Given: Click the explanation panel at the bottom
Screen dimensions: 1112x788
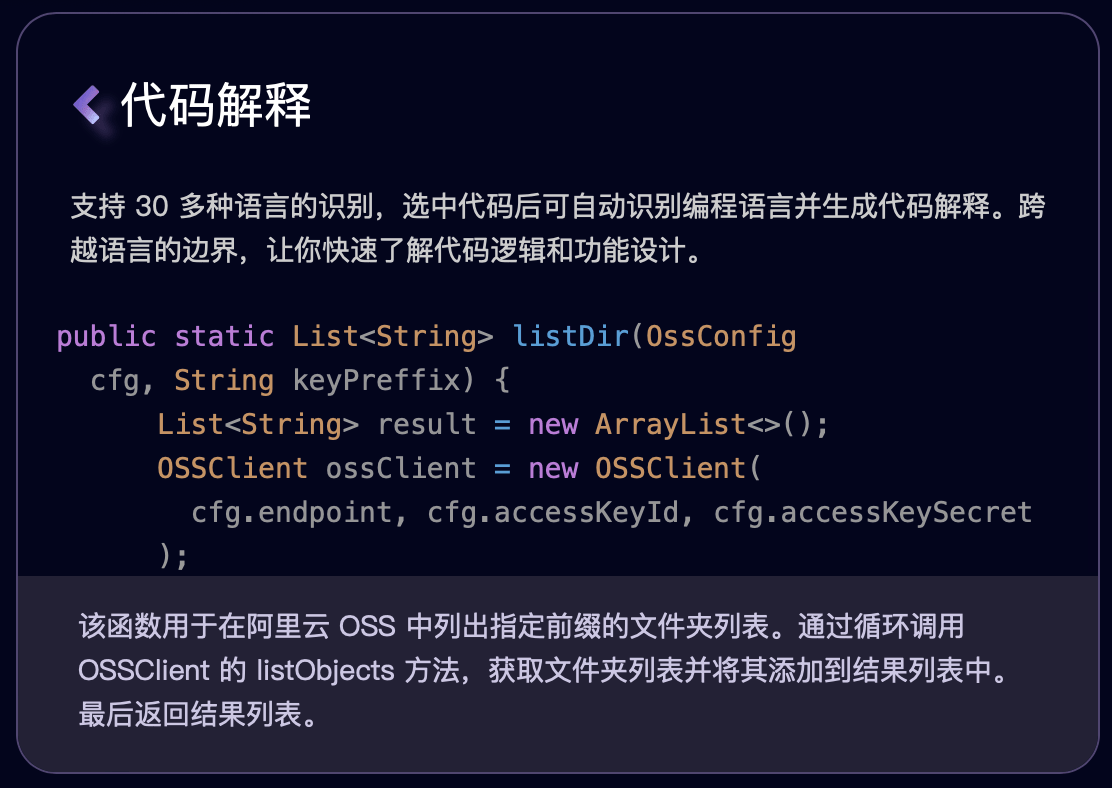Looking at the screenshot, I should click(x=556, y=670).
